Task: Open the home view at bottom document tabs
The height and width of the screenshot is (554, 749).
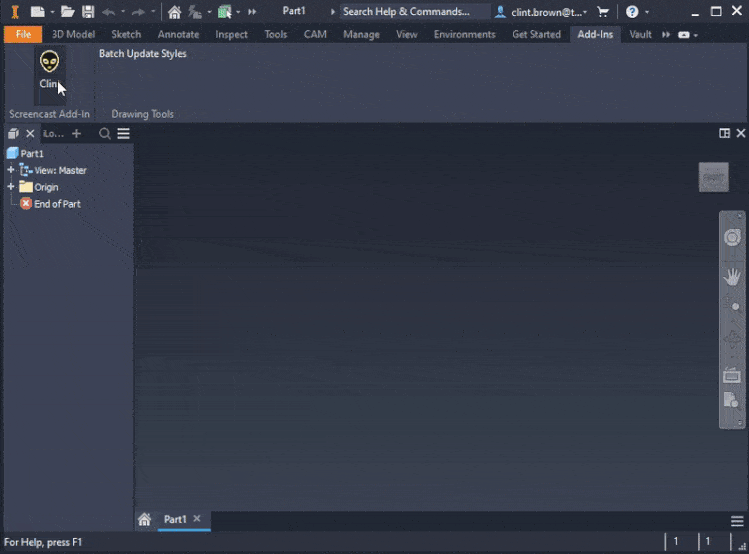Action: point(145,520)
